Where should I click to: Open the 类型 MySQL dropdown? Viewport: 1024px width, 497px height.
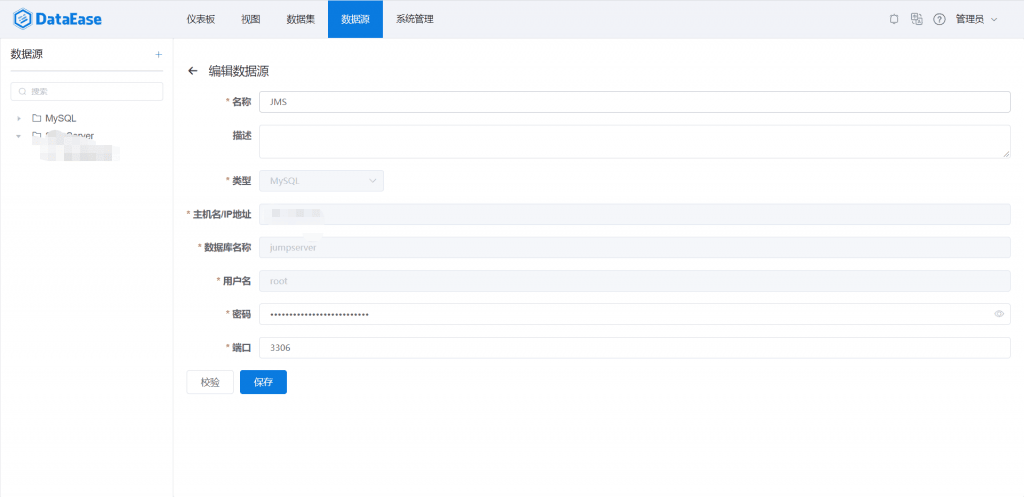321,181
